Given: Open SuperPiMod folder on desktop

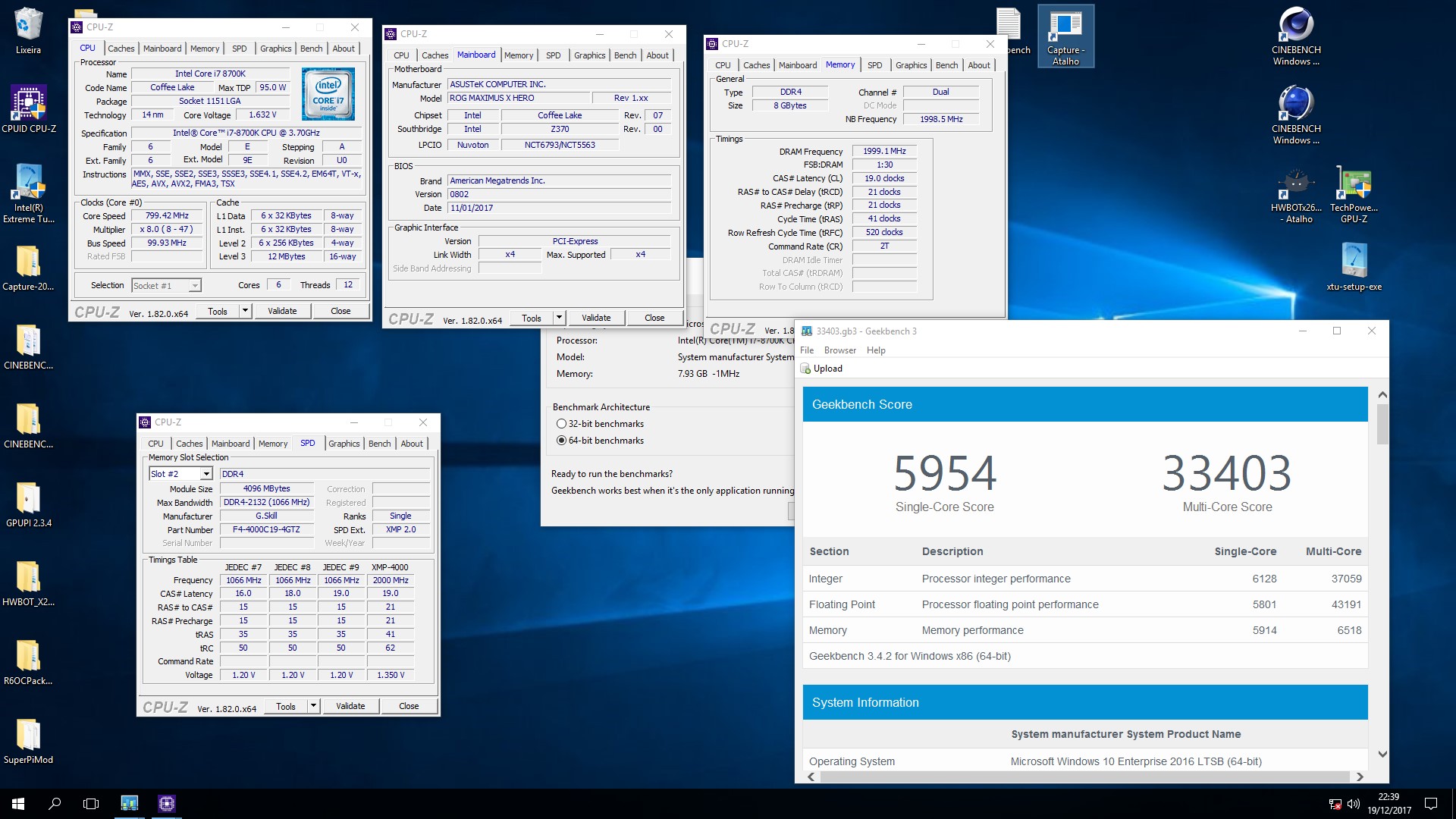Looking at the screenshot, I should [28, 740].
